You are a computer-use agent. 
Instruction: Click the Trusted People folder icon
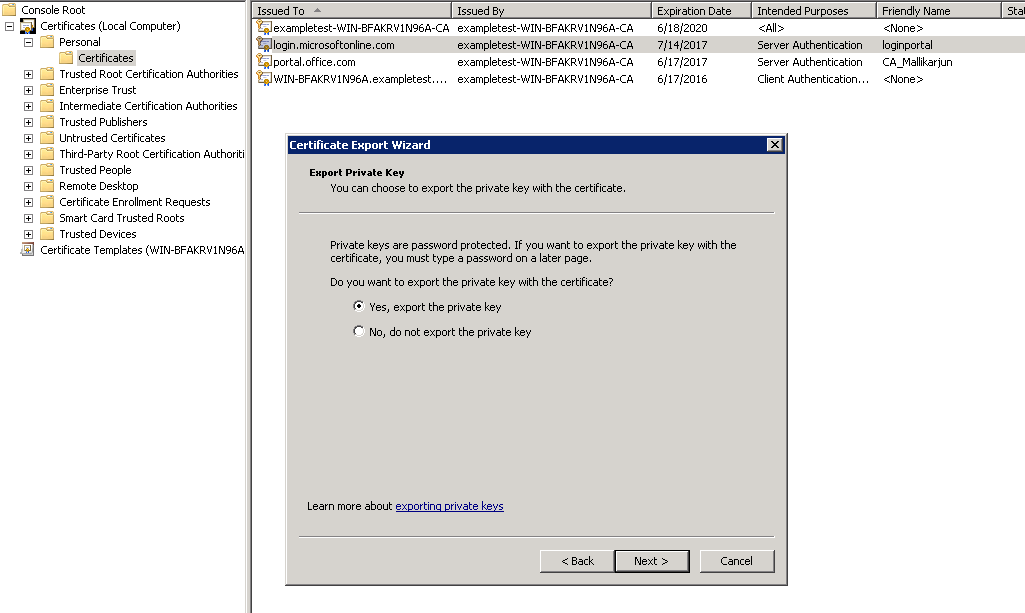pyautogui.click(x=47, y=170)
